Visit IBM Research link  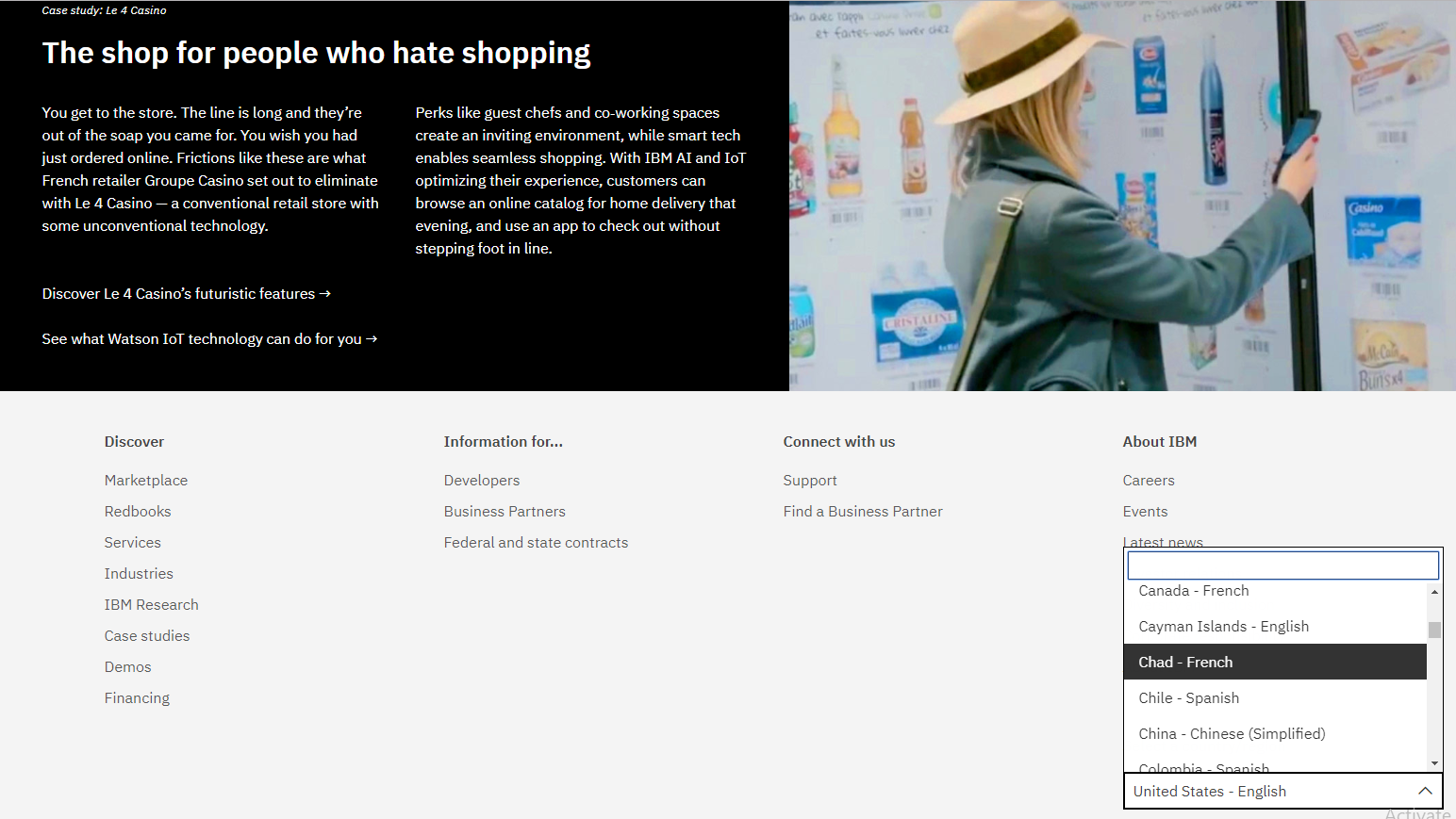pyautogui.click(x=152, y=605)
